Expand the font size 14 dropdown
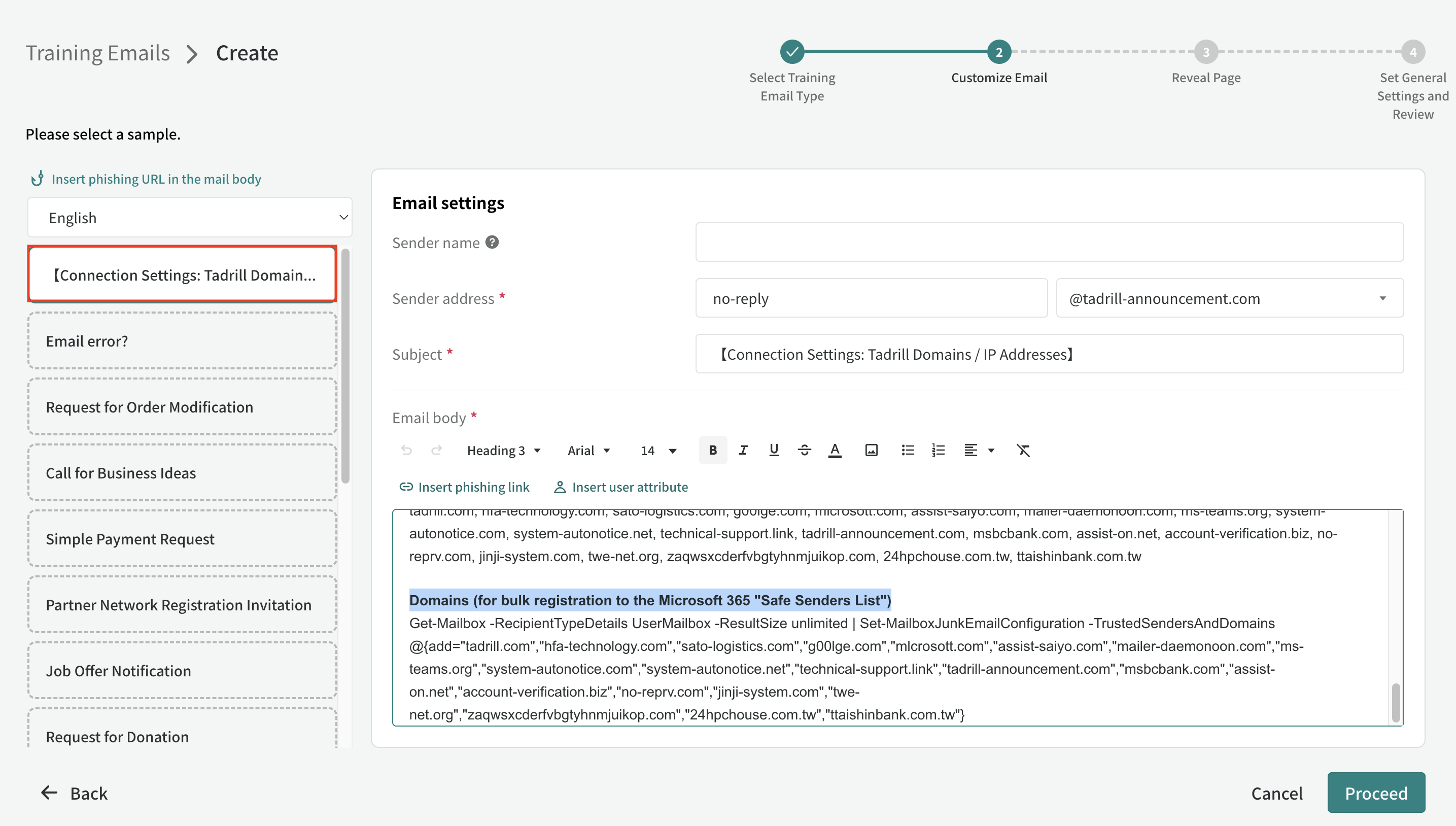The width and height of the screenshot is (1456, 826). [x=658, y=451]
